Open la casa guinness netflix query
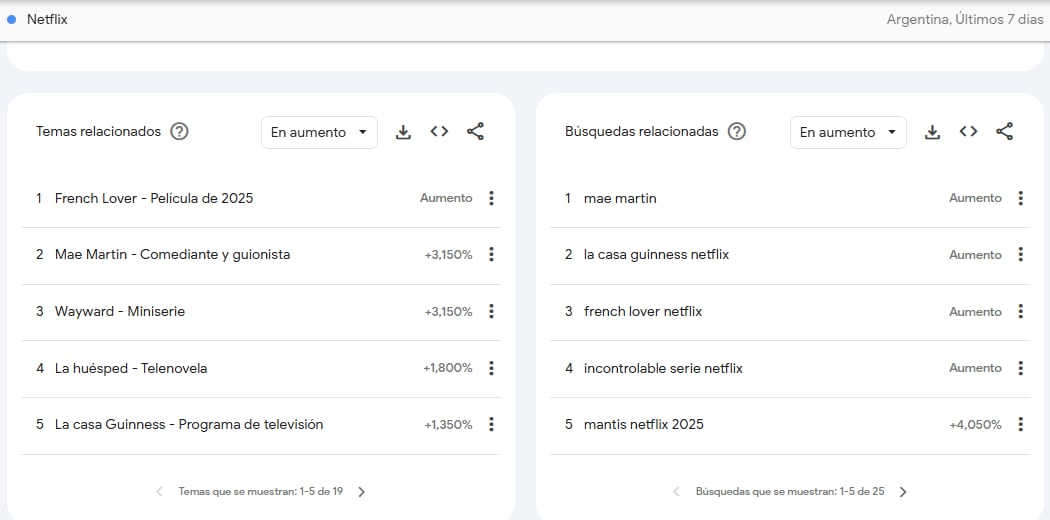Image resolution: width=1050 pixels, height=520 pixels. (x=656, y=254)
